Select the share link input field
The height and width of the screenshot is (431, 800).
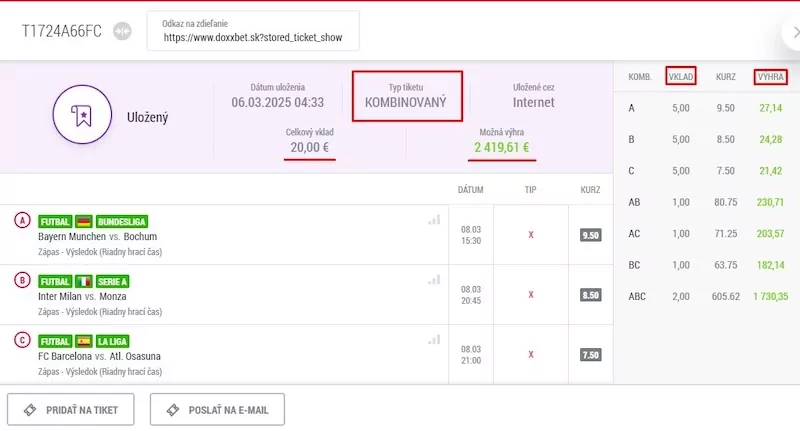(253, 31)
